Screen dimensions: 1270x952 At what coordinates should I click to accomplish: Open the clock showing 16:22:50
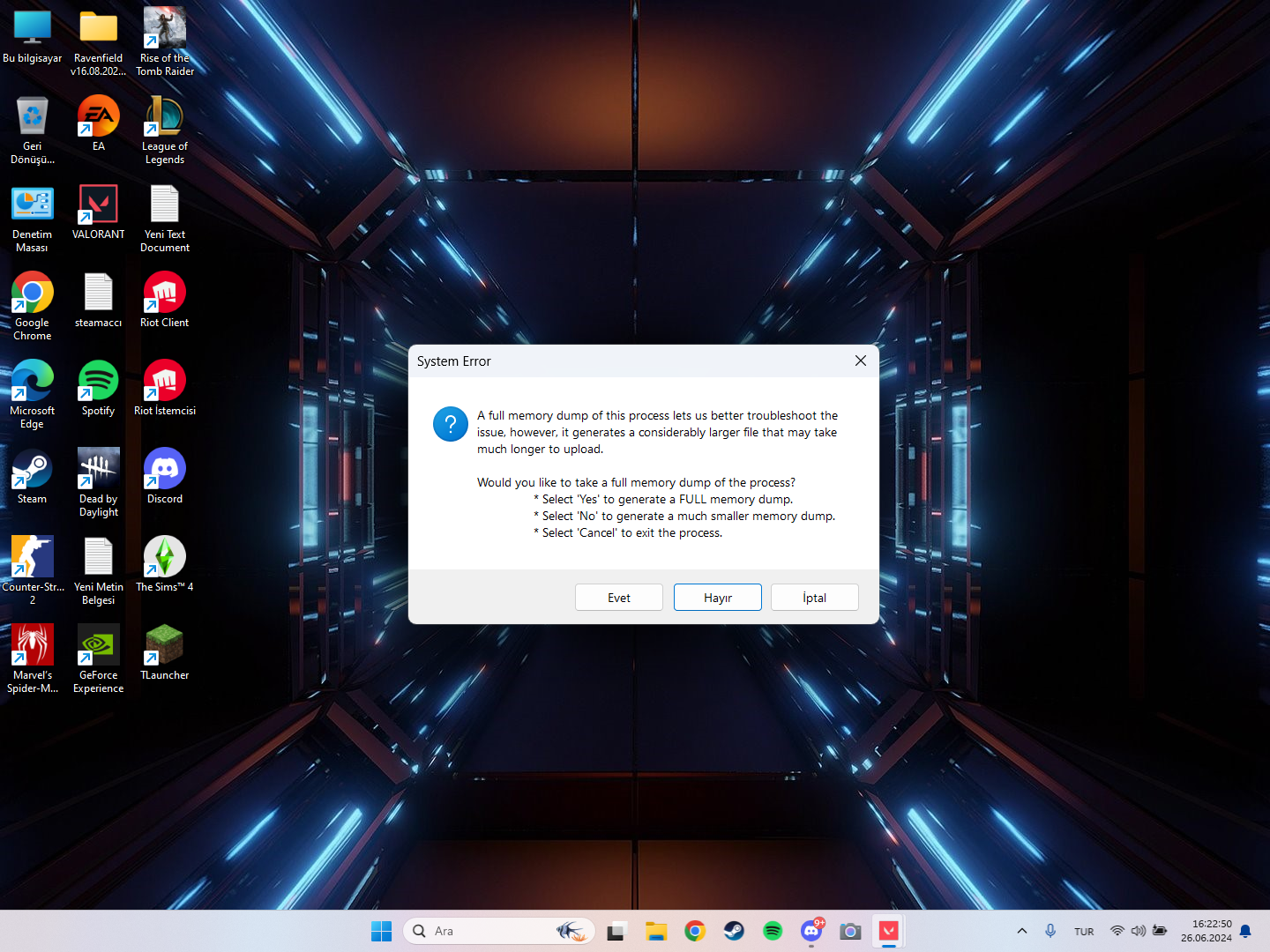click(x=1206, y=931)
